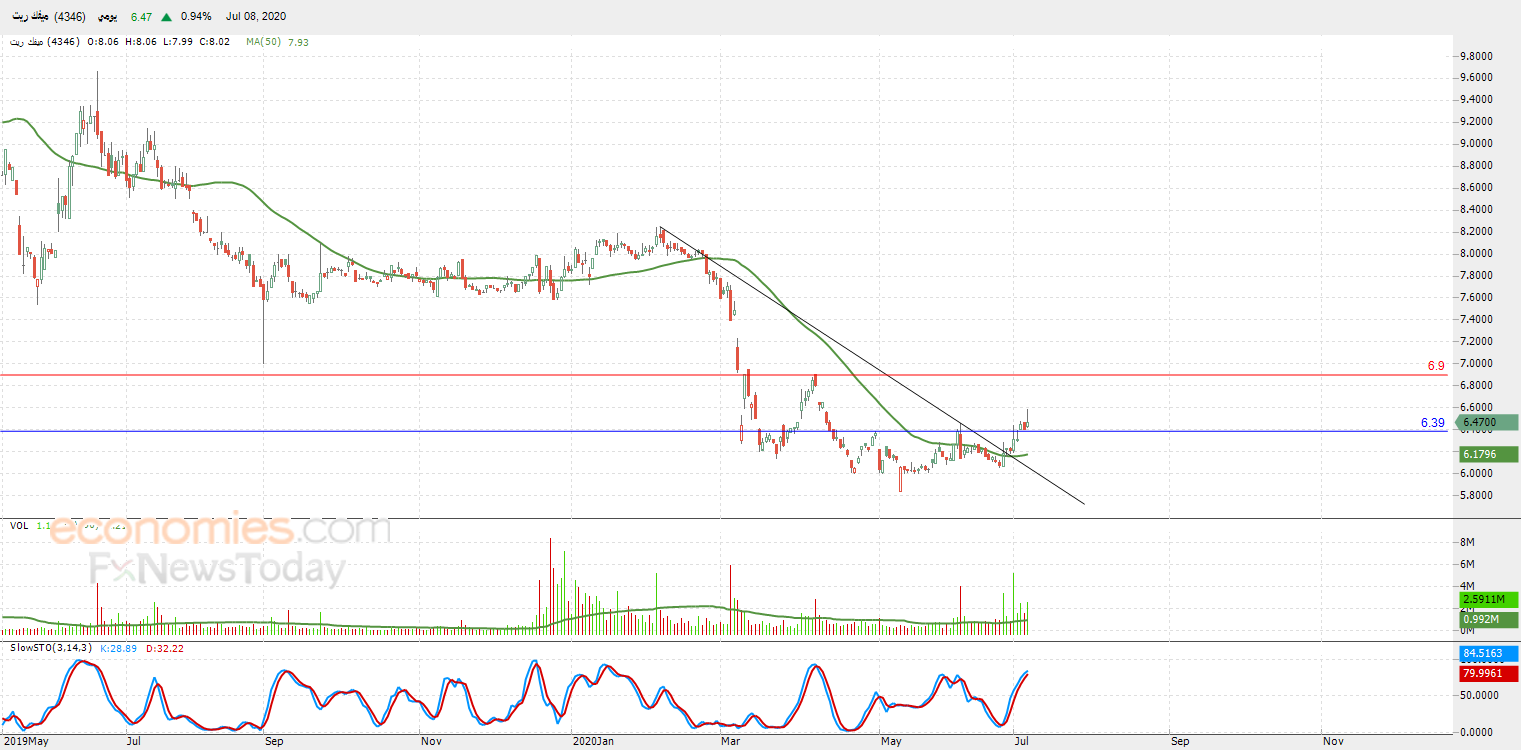This screenshot has height=750, width=1521.
Task: Select the black descending trendline
Action: click(x=872, y=366)
